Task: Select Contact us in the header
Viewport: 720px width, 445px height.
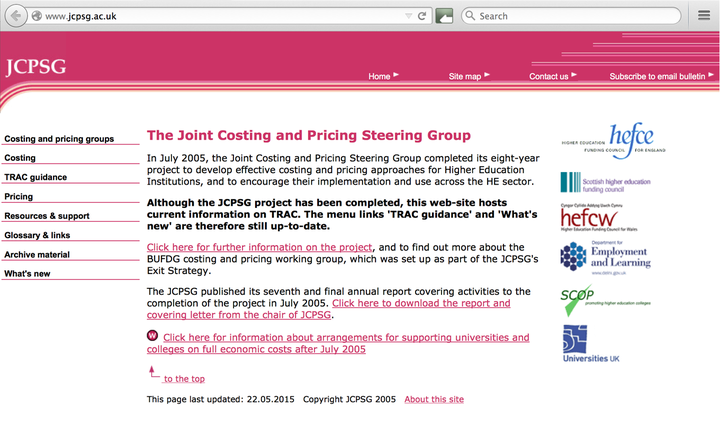Action: coord(549,76)
